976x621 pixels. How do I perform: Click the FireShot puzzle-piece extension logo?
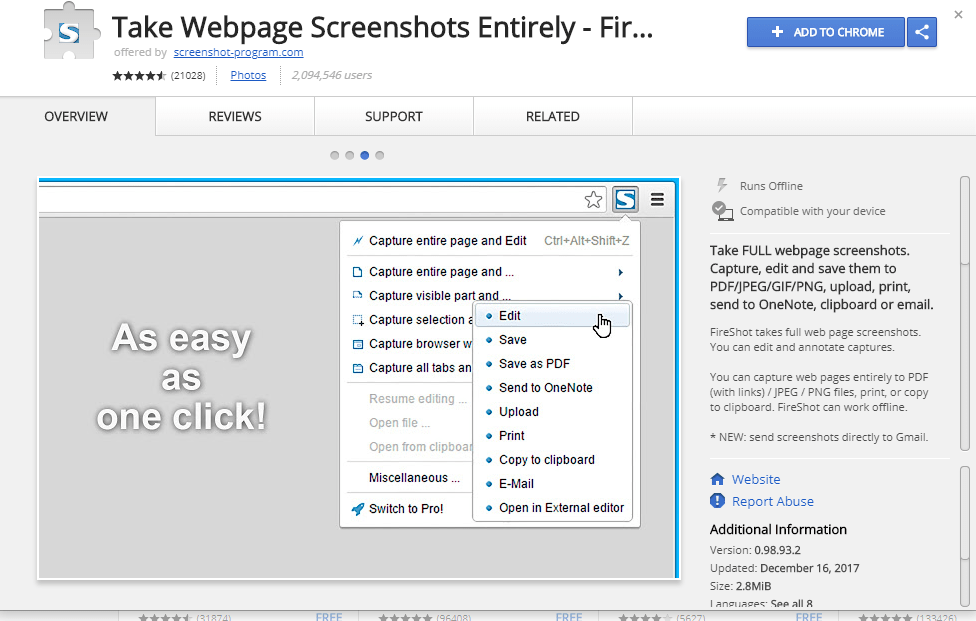tap(72, 31)
